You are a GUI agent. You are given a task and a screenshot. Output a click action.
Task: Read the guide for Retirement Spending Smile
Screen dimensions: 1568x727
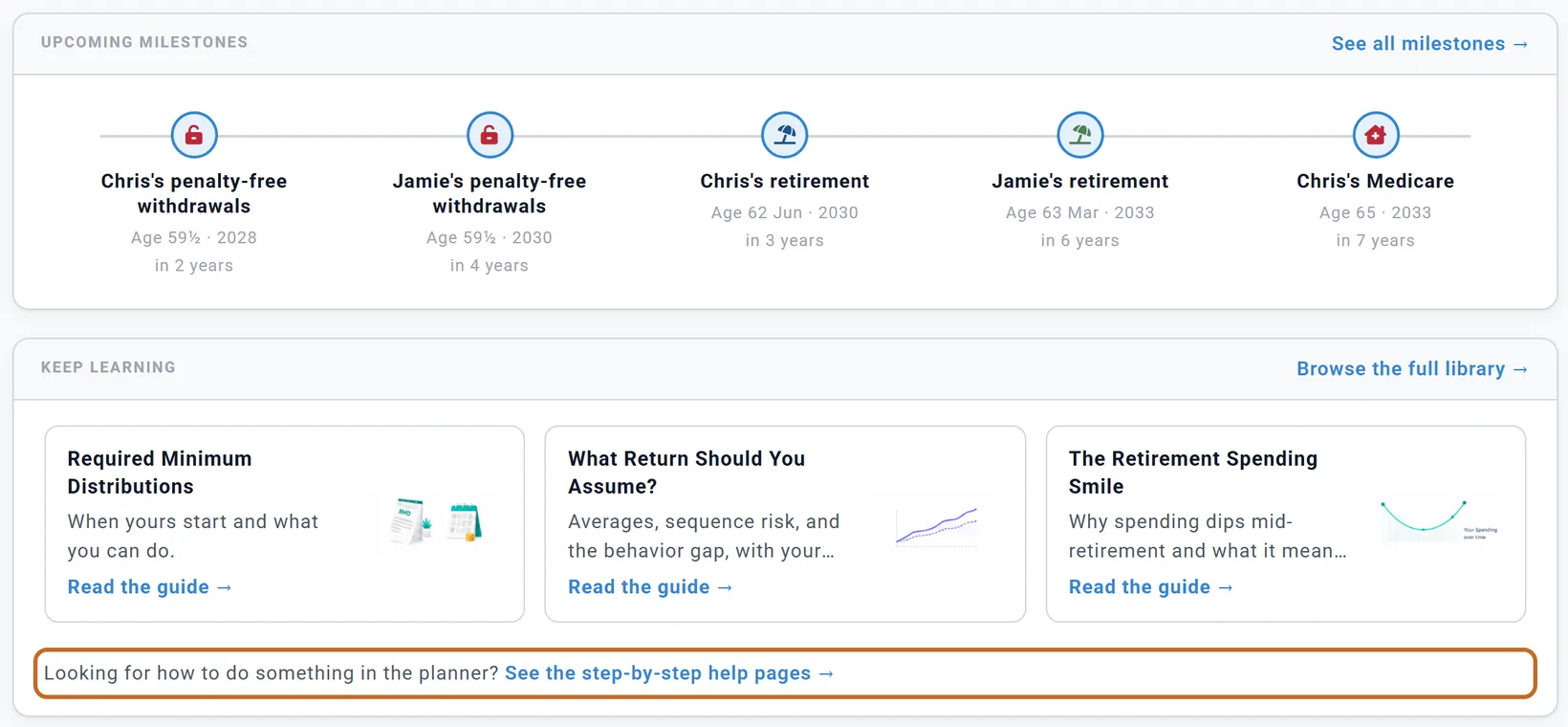(x=1151, y=587)
